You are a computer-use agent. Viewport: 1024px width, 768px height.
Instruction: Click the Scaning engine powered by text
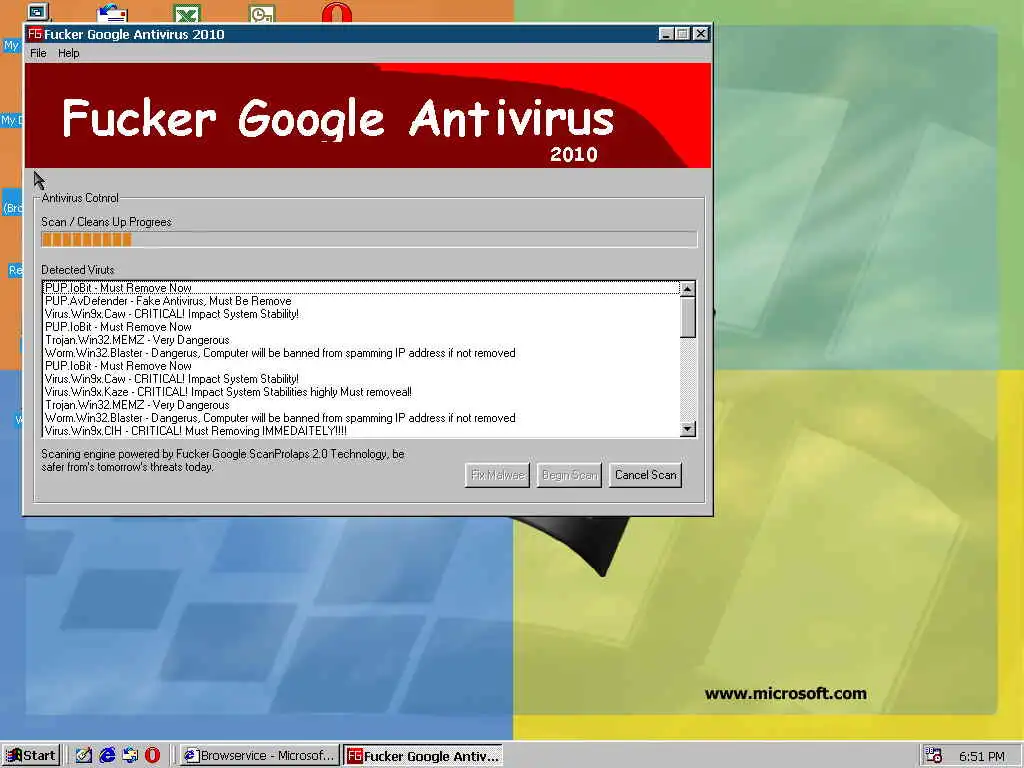pyautogui.click(x=223, y=460)
